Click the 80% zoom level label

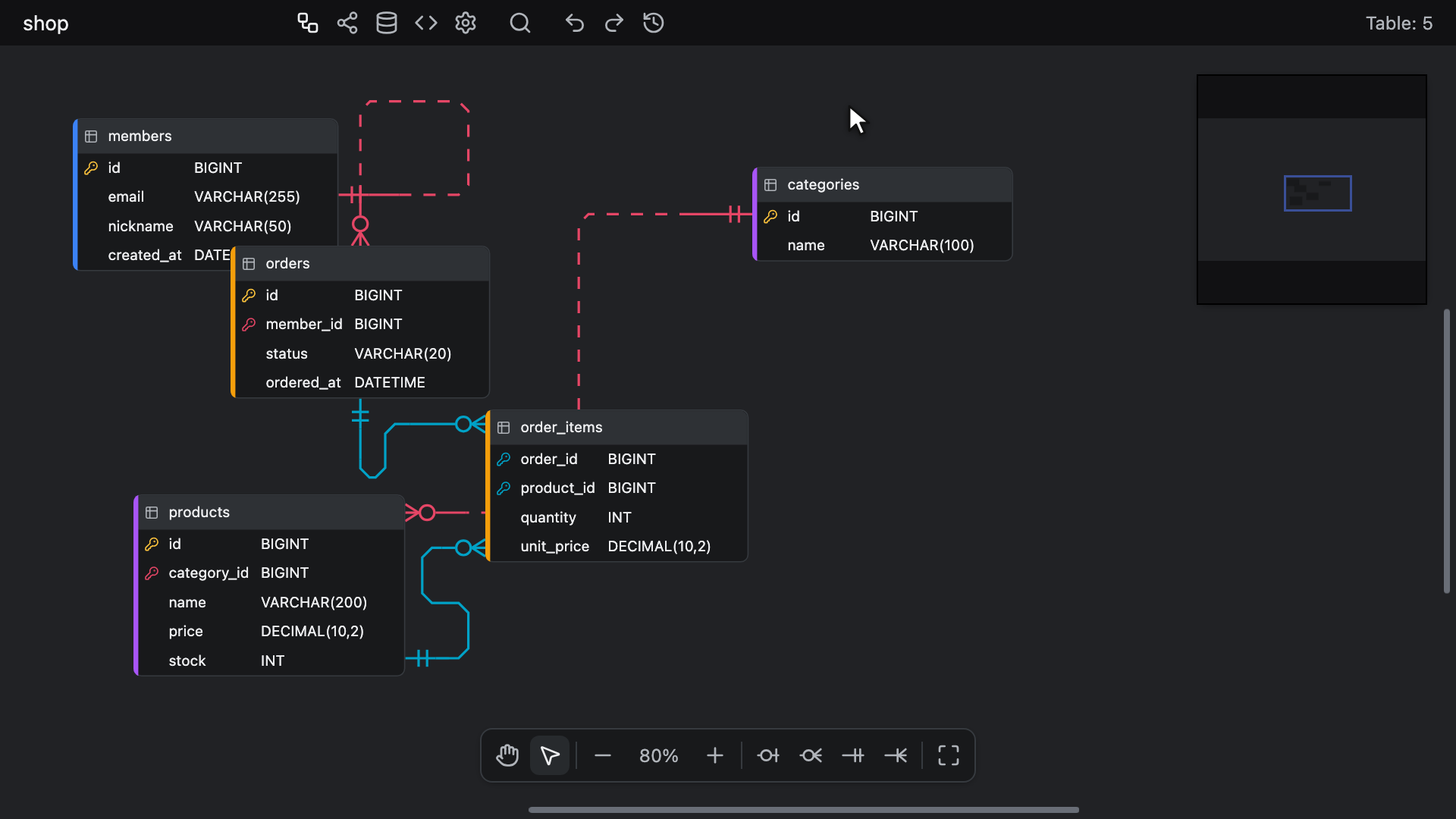658,756
